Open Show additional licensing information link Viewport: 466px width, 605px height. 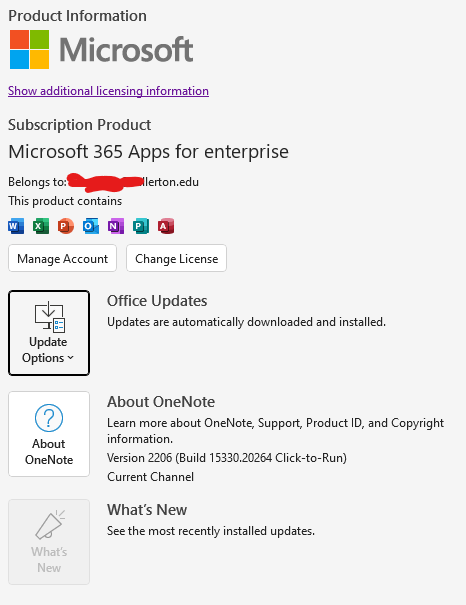pyautogui.click(x=108, y=91)
